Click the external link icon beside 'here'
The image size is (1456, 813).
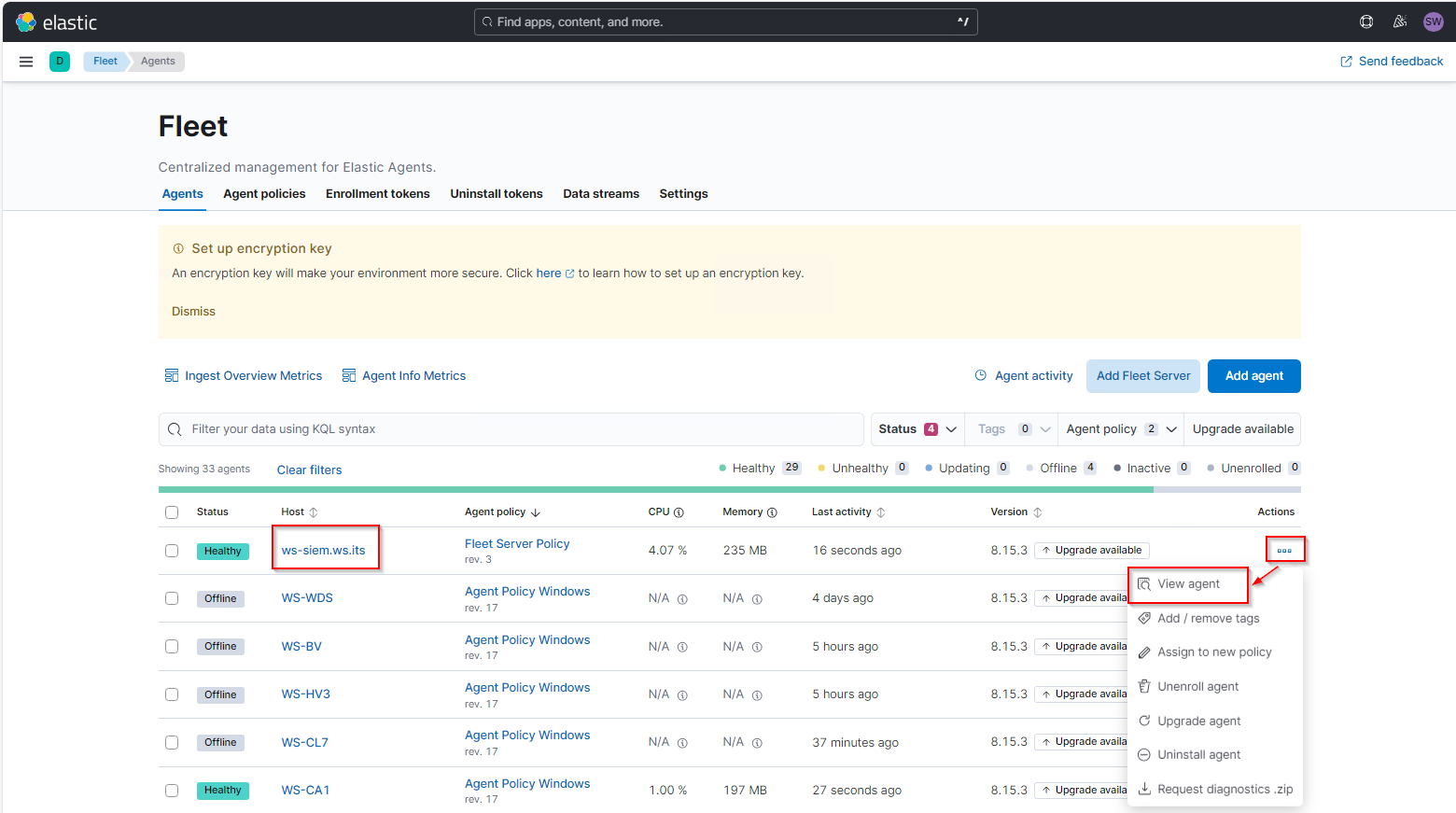[569, 274]
